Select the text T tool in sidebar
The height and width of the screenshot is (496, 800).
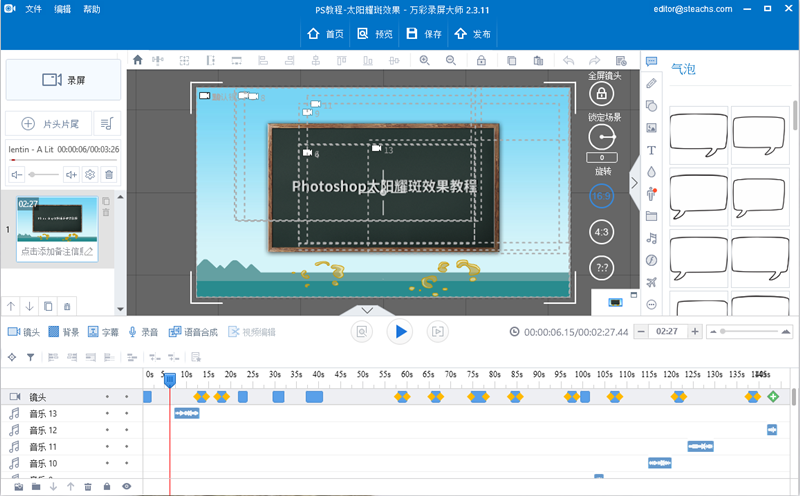coord(651,149)
